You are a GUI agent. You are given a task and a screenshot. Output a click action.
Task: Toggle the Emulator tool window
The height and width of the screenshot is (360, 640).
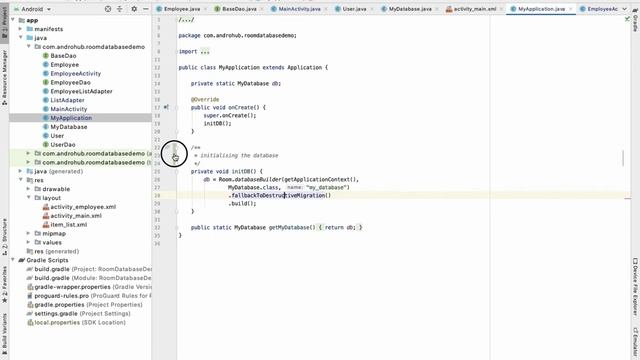[635, 343]
